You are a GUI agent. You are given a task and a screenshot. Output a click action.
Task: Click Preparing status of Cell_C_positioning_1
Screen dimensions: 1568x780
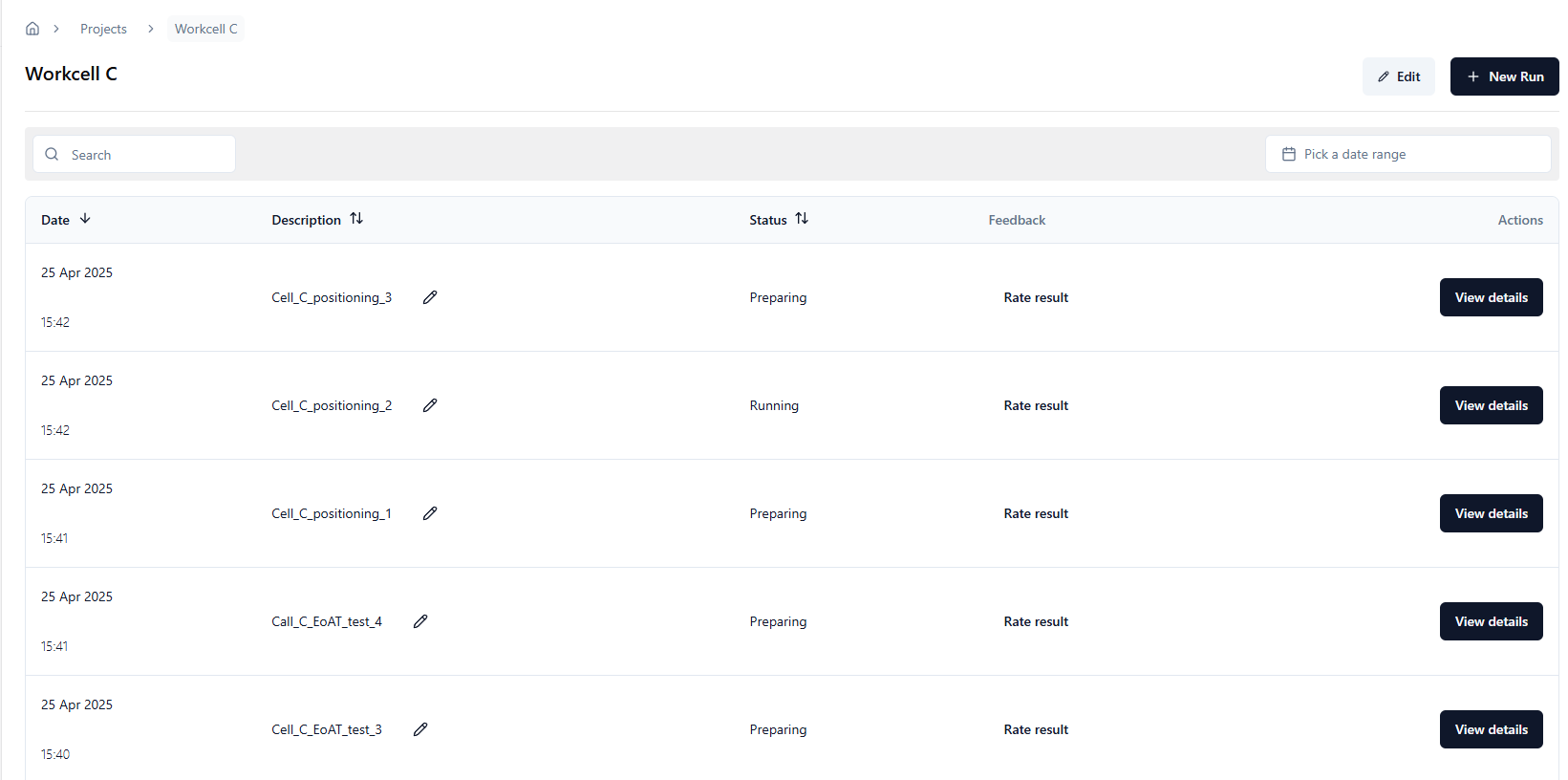[778, 513]
